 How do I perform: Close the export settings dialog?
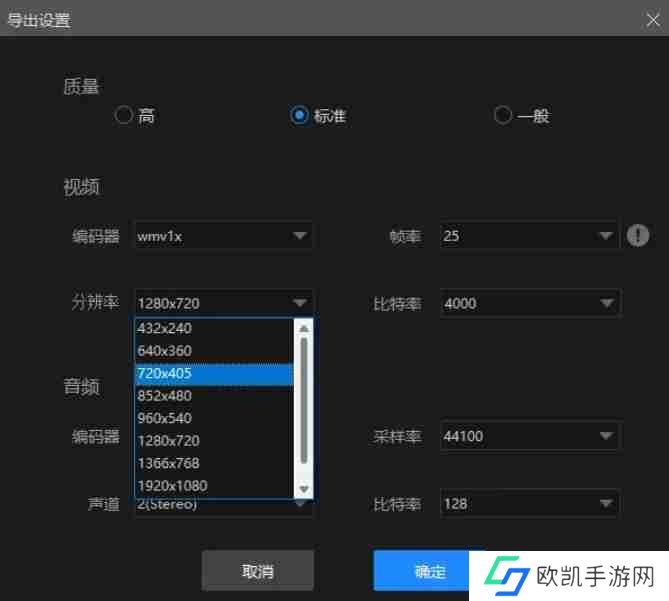(653, 20)
